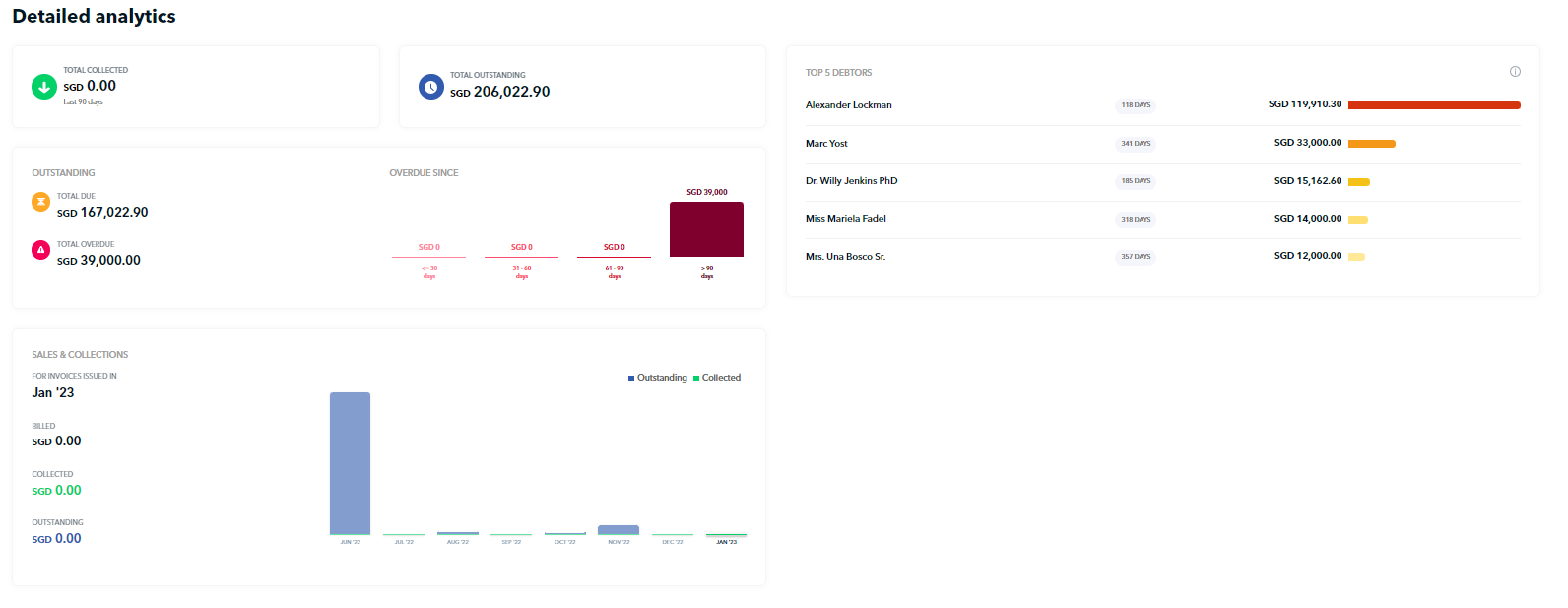Click the Collected legend green square
The height and width of the screenshot is (608, 1568).
pos(696,378)
